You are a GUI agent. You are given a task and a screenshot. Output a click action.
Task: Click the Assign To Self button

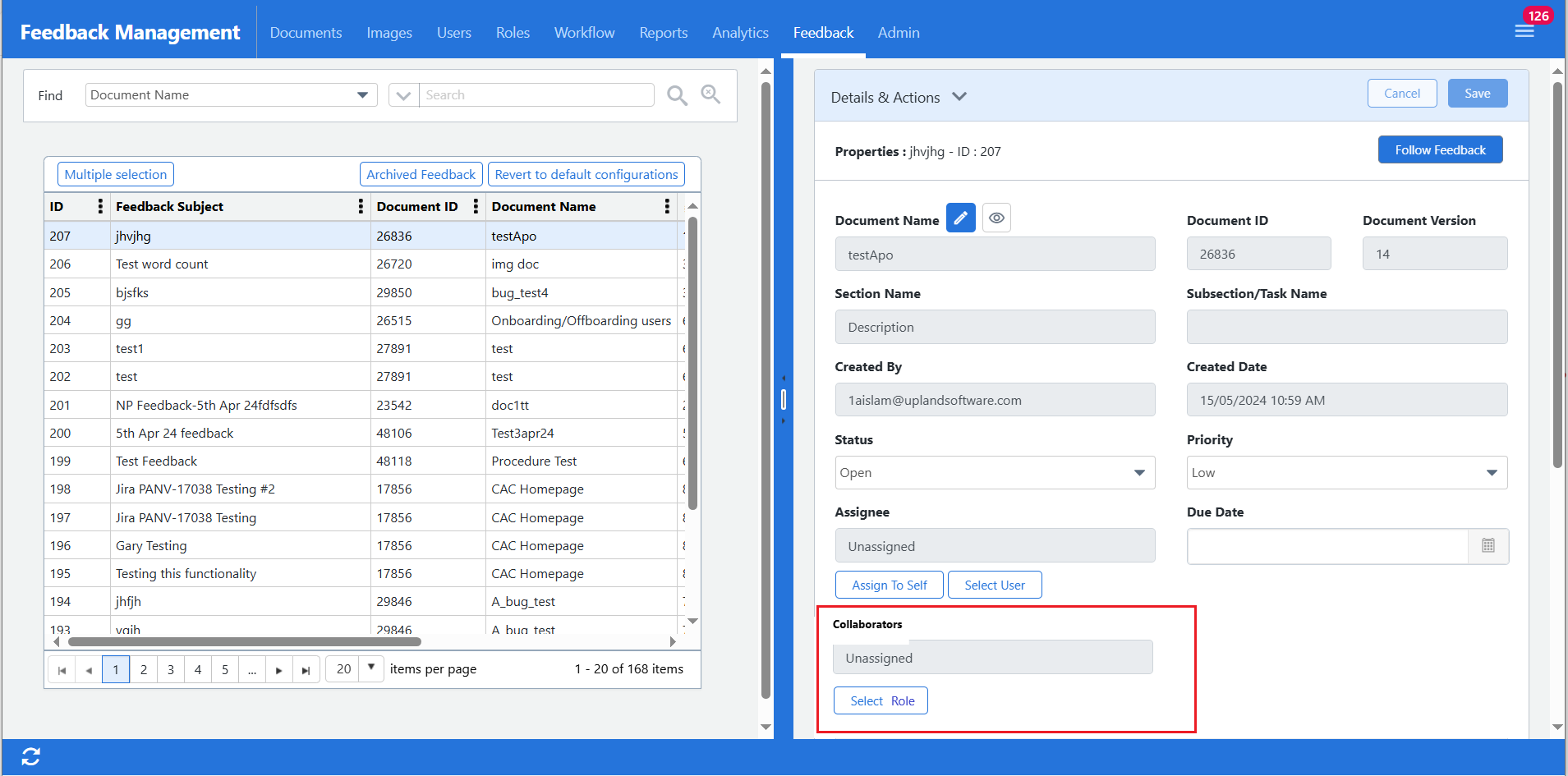tap(889, 585)
